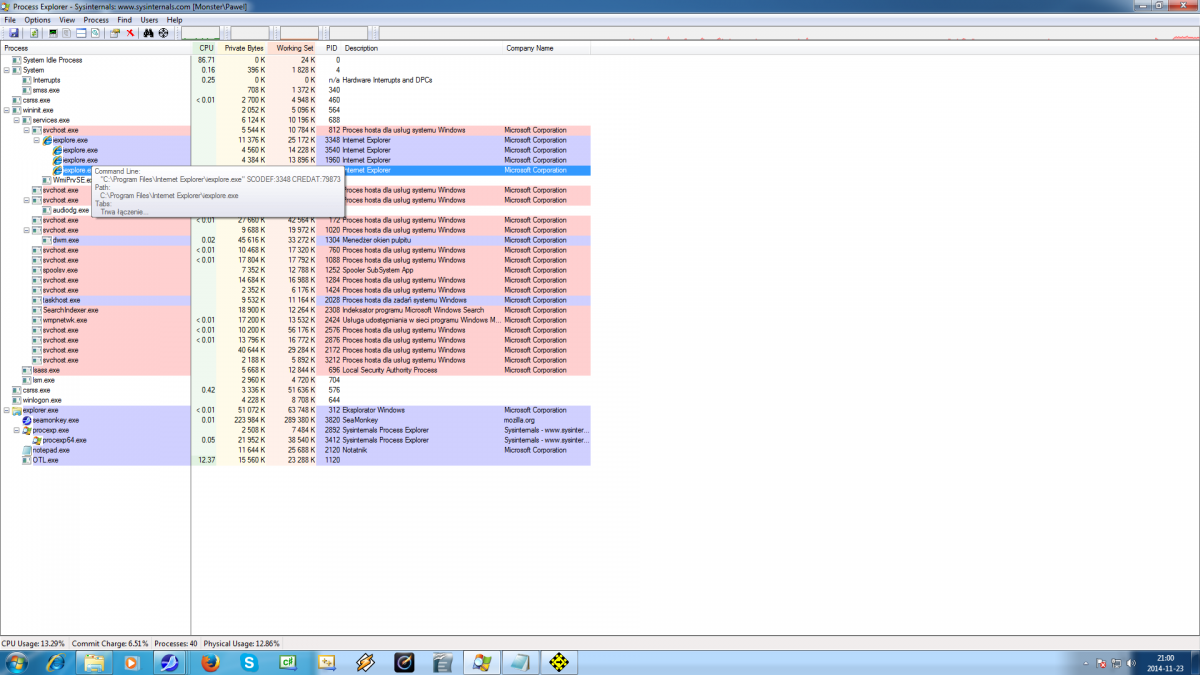Collapse the svchost.exe node containing dwm.exe
This screenshot has height=675, width=1200.
point(27,230)
